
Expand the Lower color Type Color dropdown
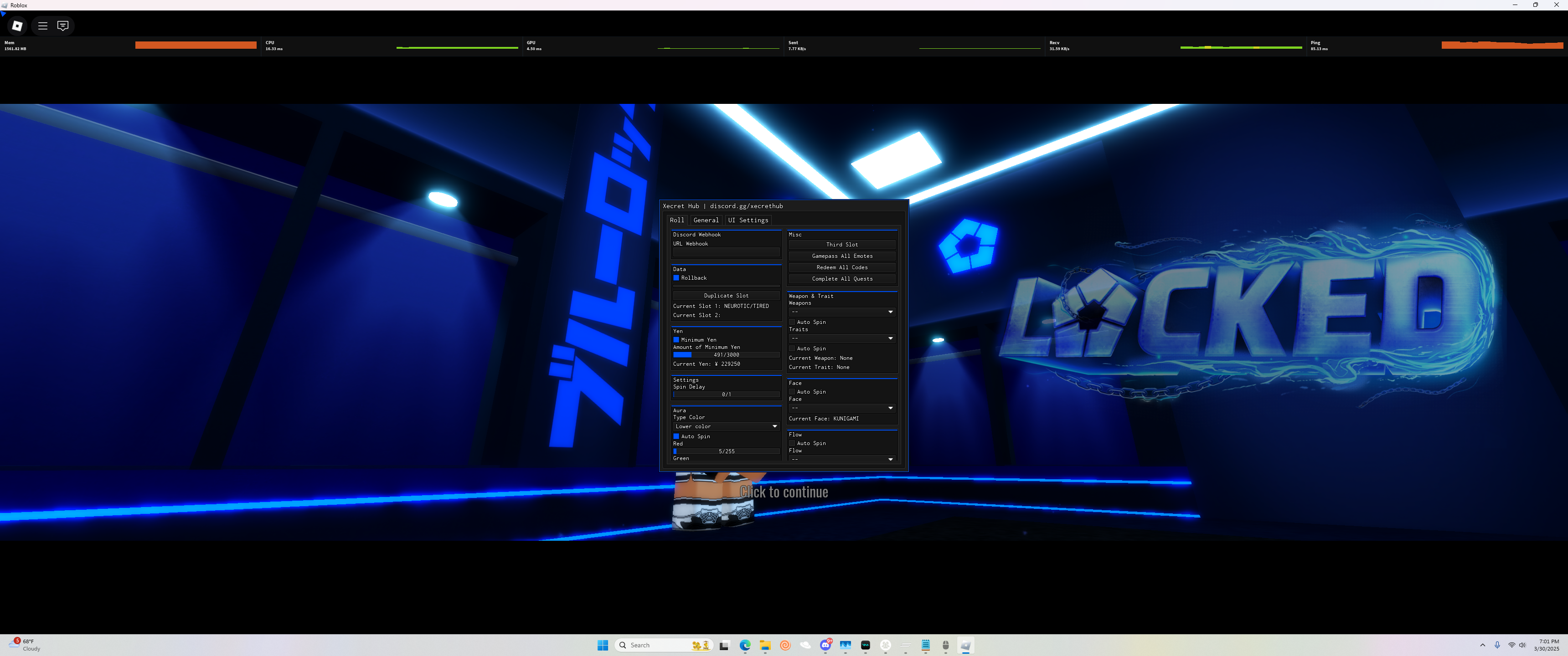click(x=726, y=426)
